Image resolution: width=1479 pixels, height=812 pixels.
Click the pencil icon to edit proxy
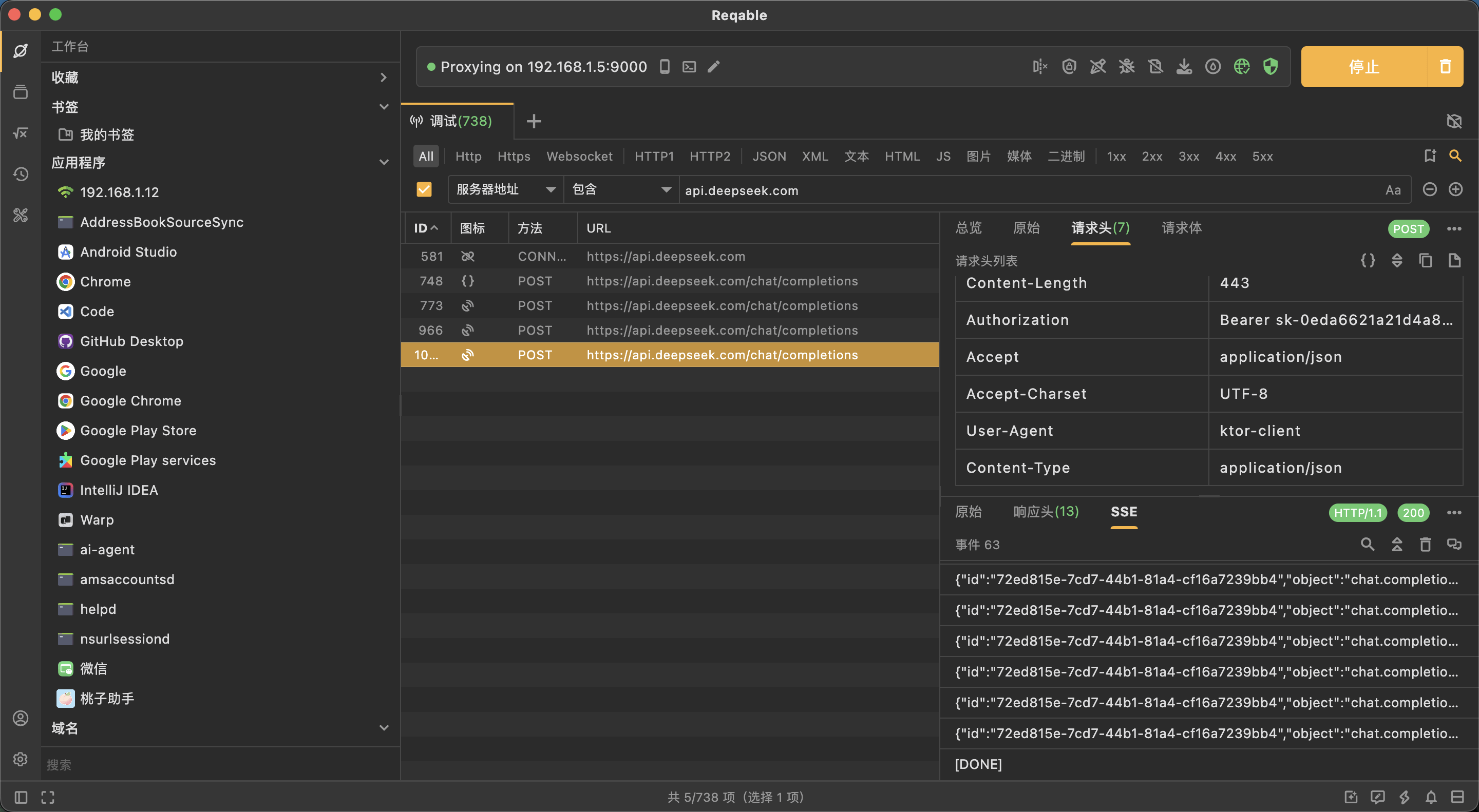[x=714, y=67]
